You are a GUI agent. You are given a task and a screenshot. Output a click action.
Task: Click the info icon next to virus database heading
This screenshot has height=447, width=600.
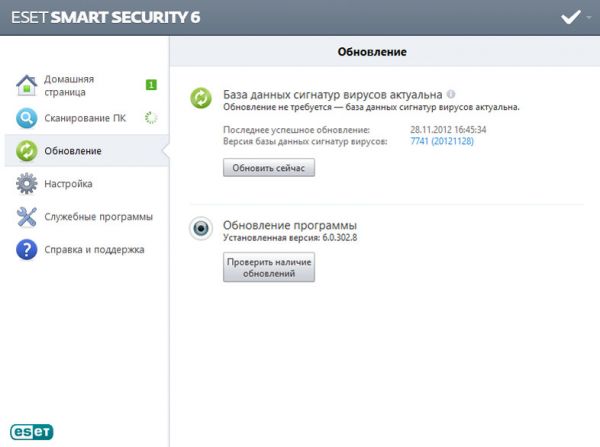click(x=451, y=93)
